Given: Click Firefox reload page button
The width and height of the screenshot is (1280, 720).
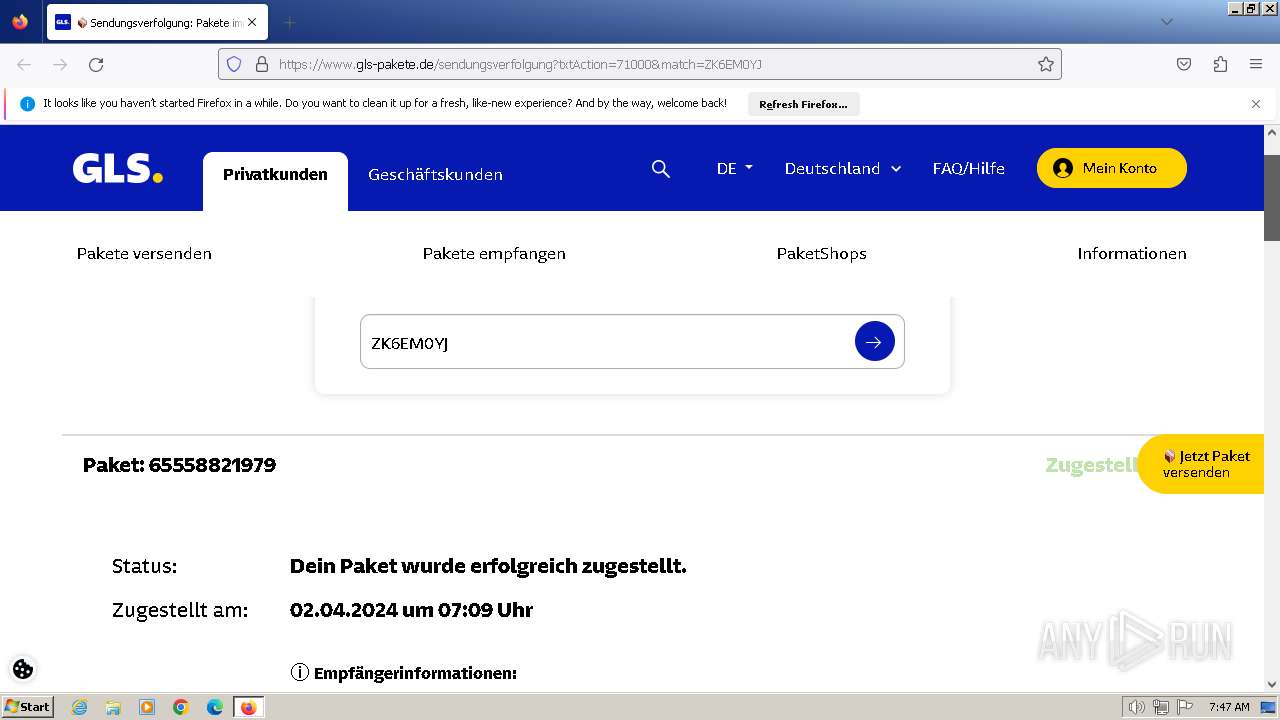Looking at the screenshot, I should 96,64.
